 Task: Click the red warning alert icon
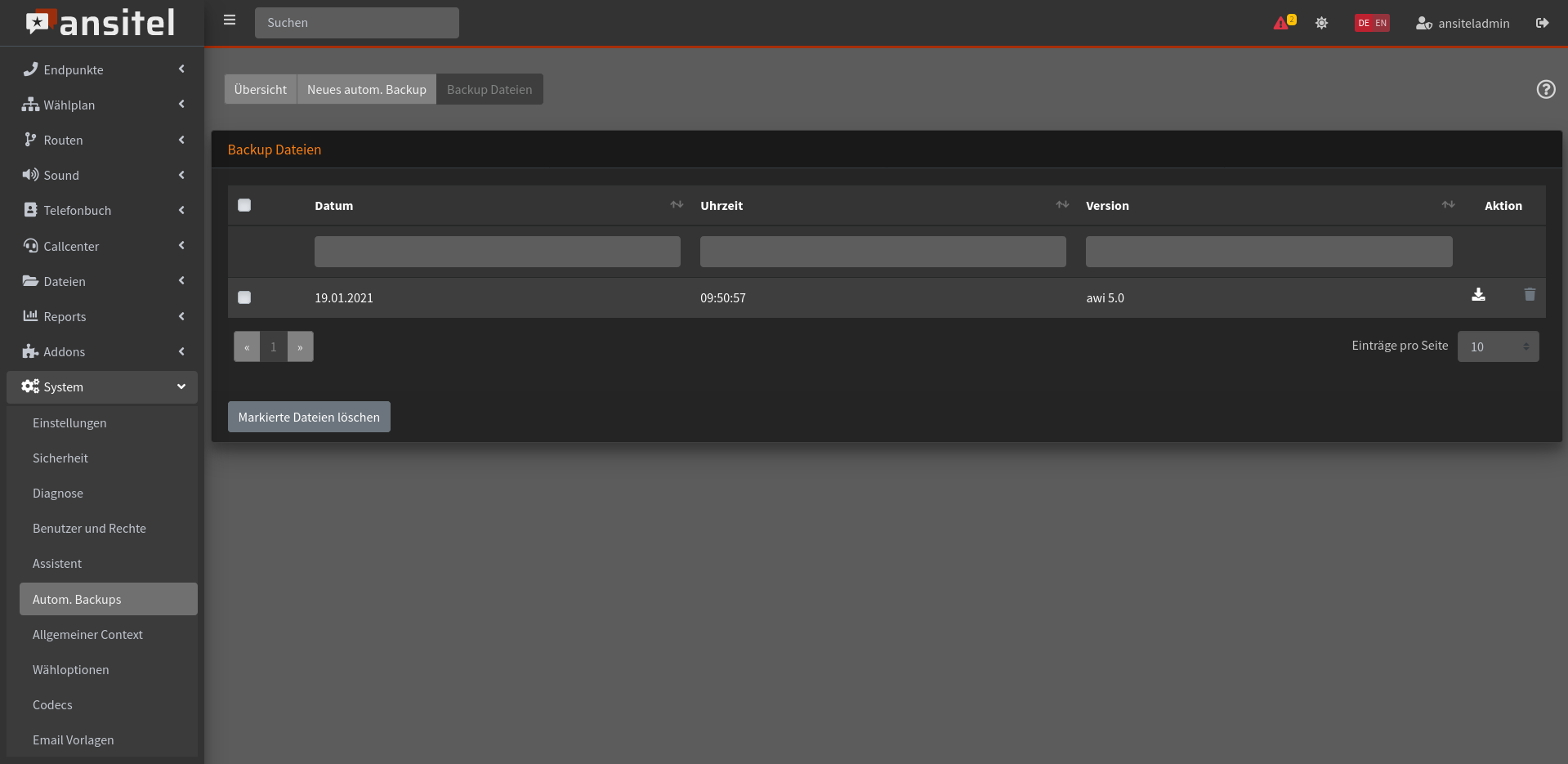[1281, 23]
